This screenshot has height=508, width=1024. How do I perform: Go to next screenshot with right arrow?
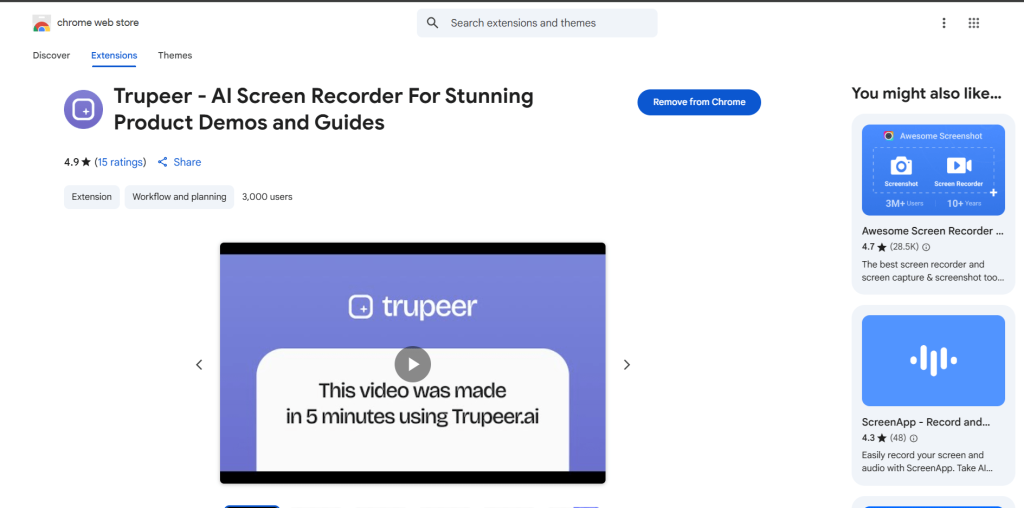click(x=626, y=364)
